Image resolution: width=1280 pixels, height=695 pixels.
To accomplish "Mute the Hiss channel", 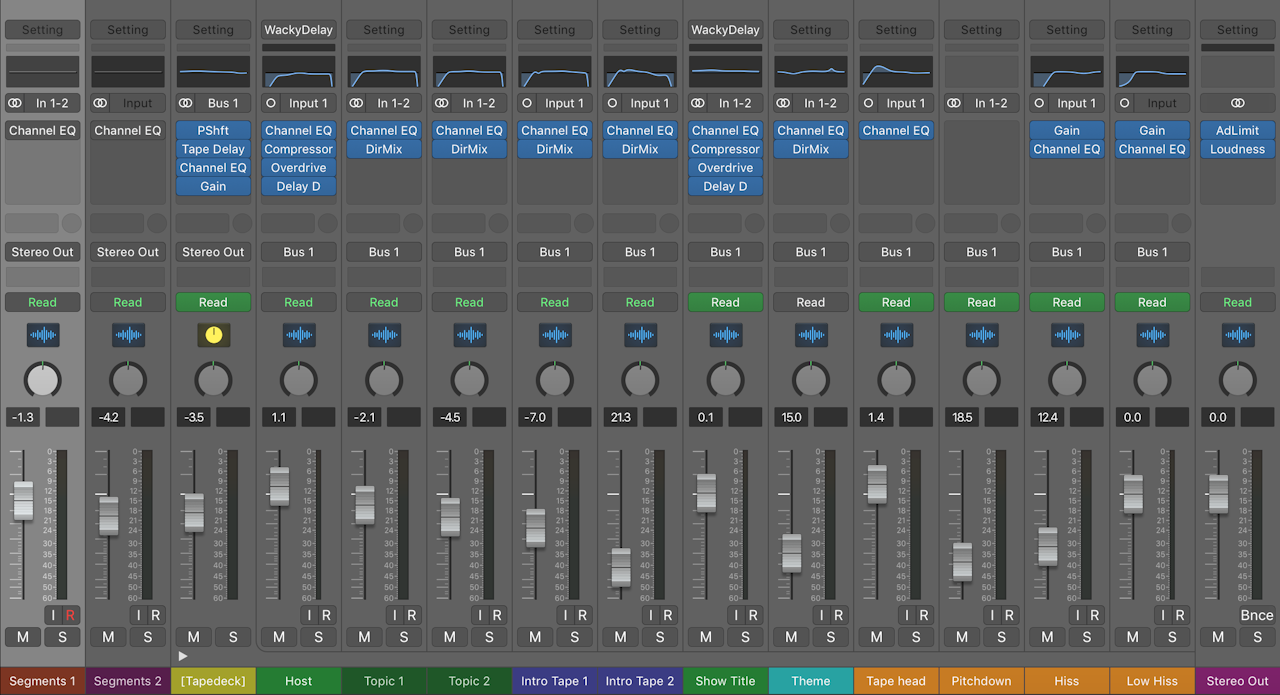I will tap(1047, 637).
